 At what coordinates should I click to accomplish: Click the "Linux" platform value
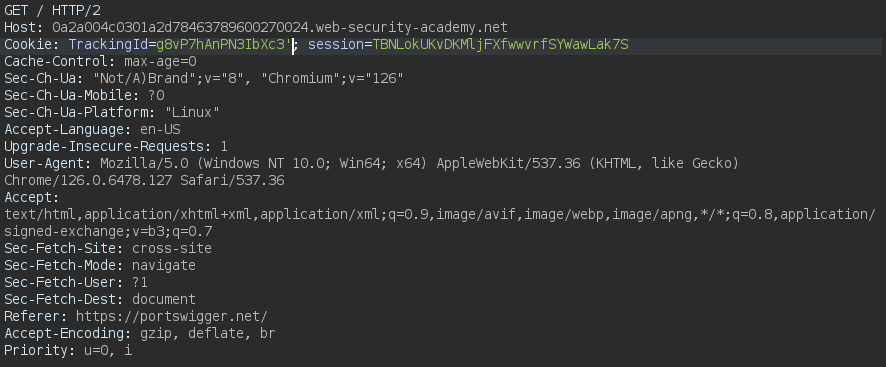192,113
